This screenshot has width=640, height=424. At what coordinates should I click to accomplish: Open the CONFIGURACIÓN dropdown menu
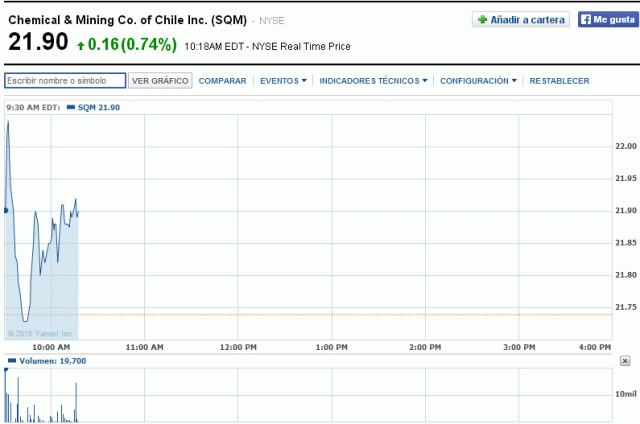click(478, 81)
